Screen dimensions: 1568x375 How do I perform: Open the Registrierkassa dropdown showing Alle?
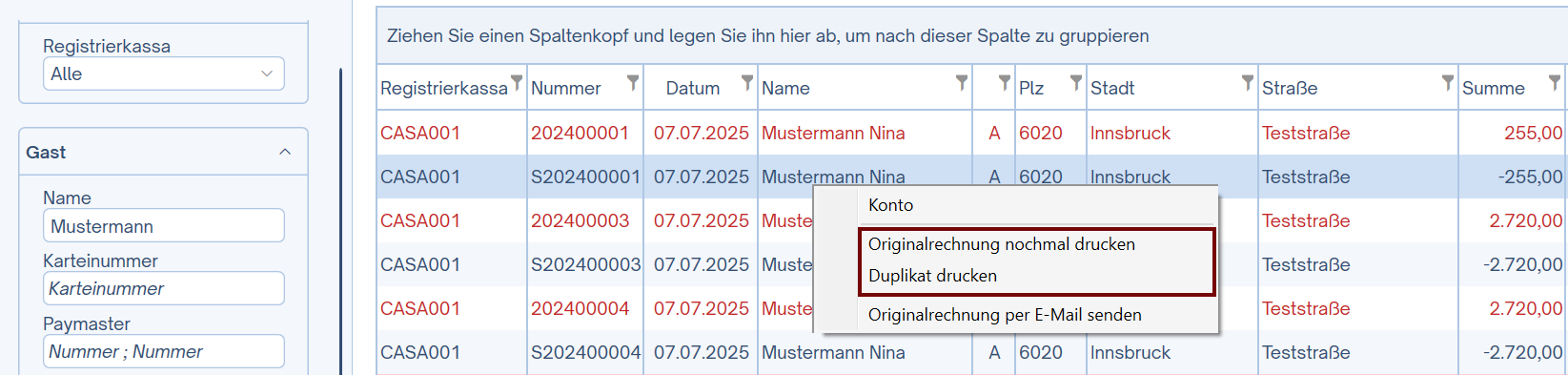(164, 73)
